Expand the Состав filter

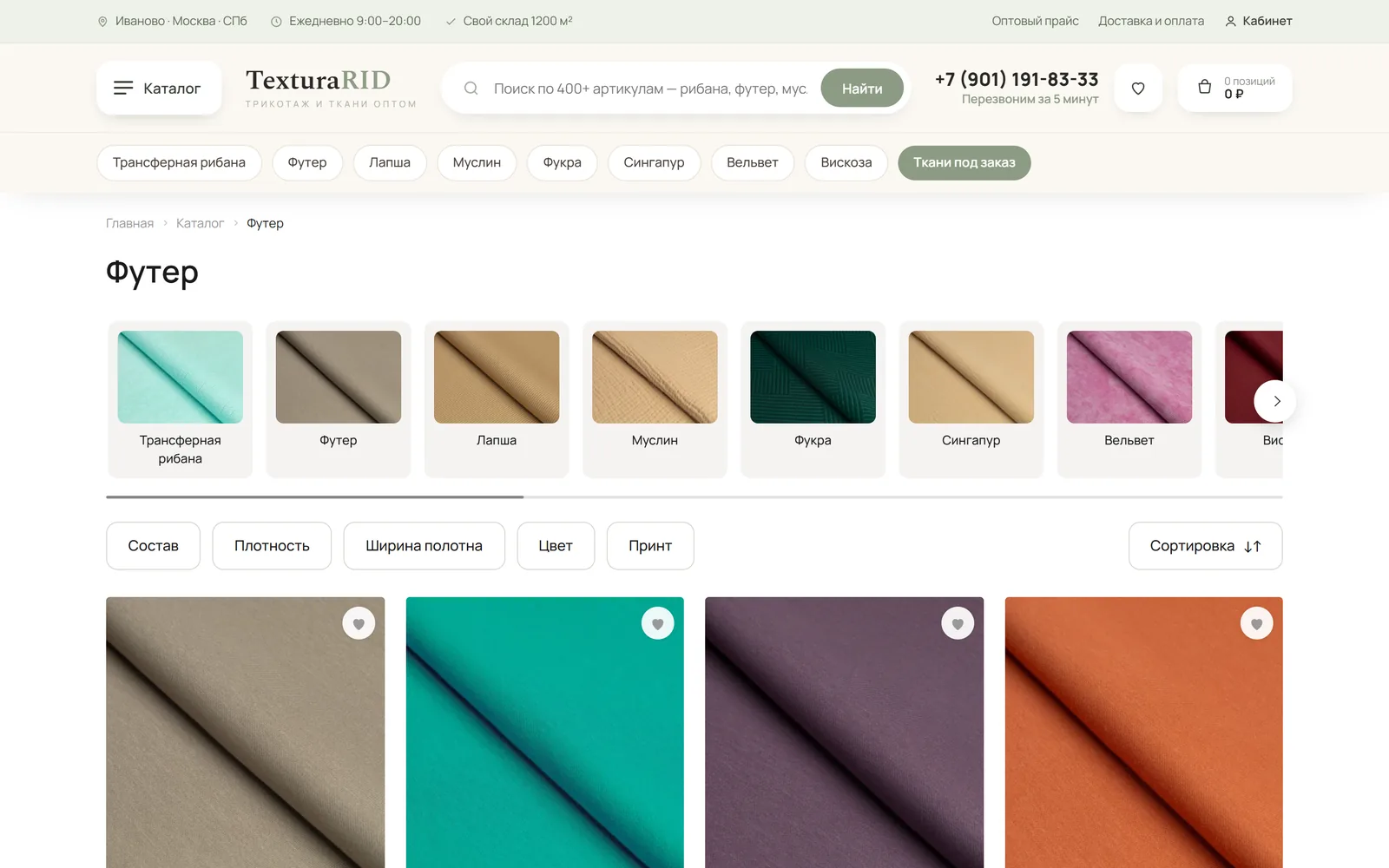coord(153,546)
